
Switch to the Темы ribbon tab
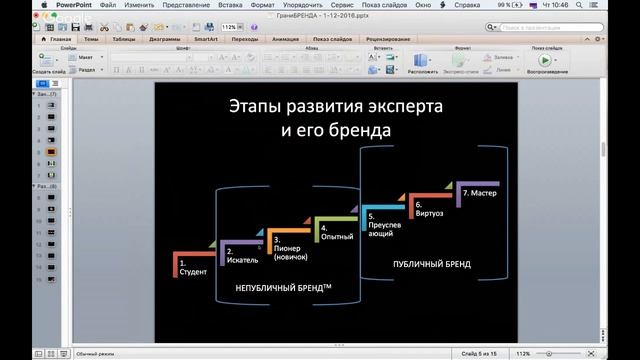click(91, 39)
